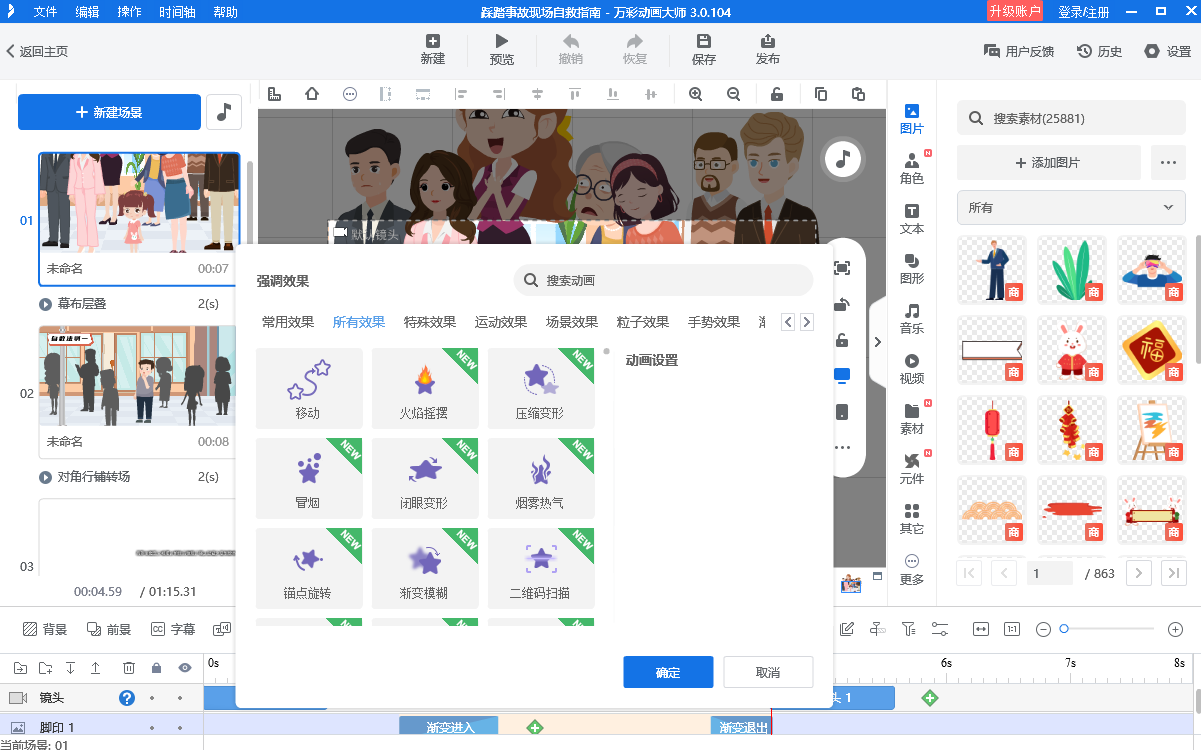
Task: Open the 文本 text panel
Action: (911, 219)
